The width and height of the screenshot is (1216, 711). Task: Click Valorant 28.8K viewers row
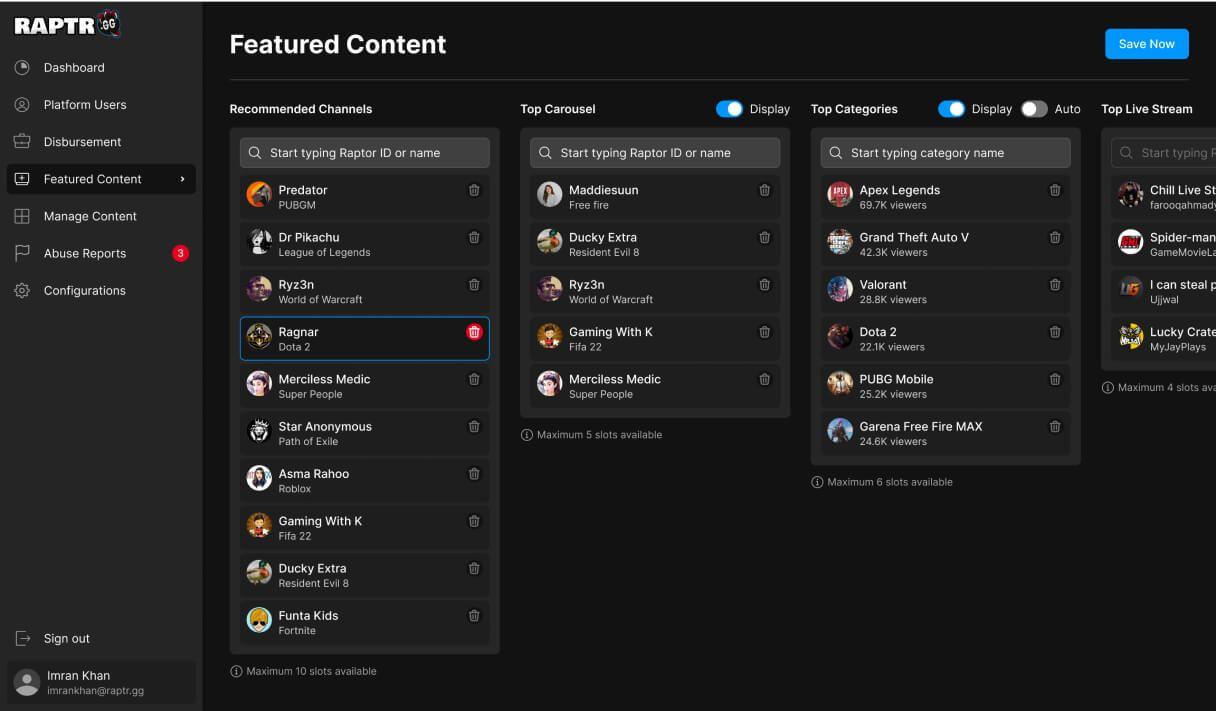[946, 291]
